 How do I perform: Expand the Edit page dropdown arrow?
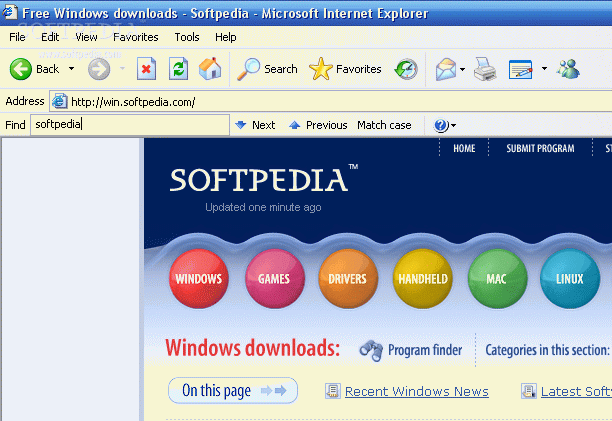[544, 69]
